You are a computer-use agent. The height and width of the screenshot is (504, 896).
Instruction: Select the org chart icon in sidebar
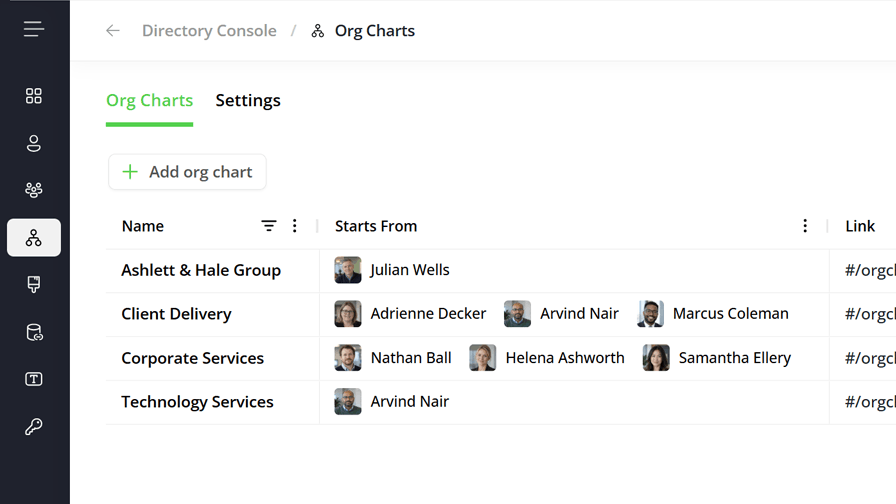click(x=34, y=237)
